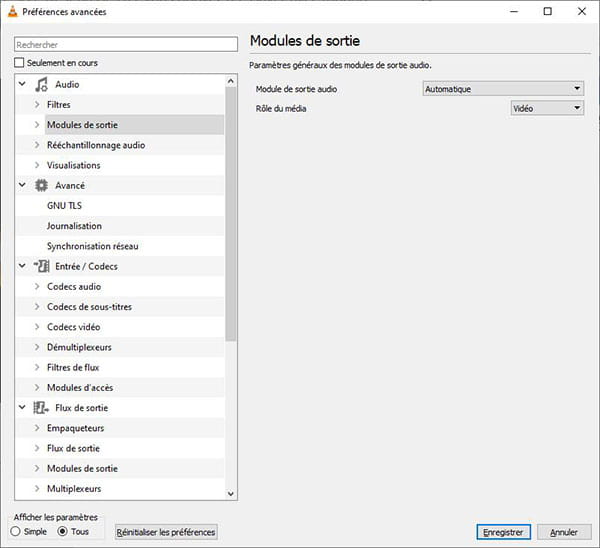Select GNU TLS in the tree
The width and height of the screenshot is (600, 548).
pyautogui.click(x=64, y=205)
